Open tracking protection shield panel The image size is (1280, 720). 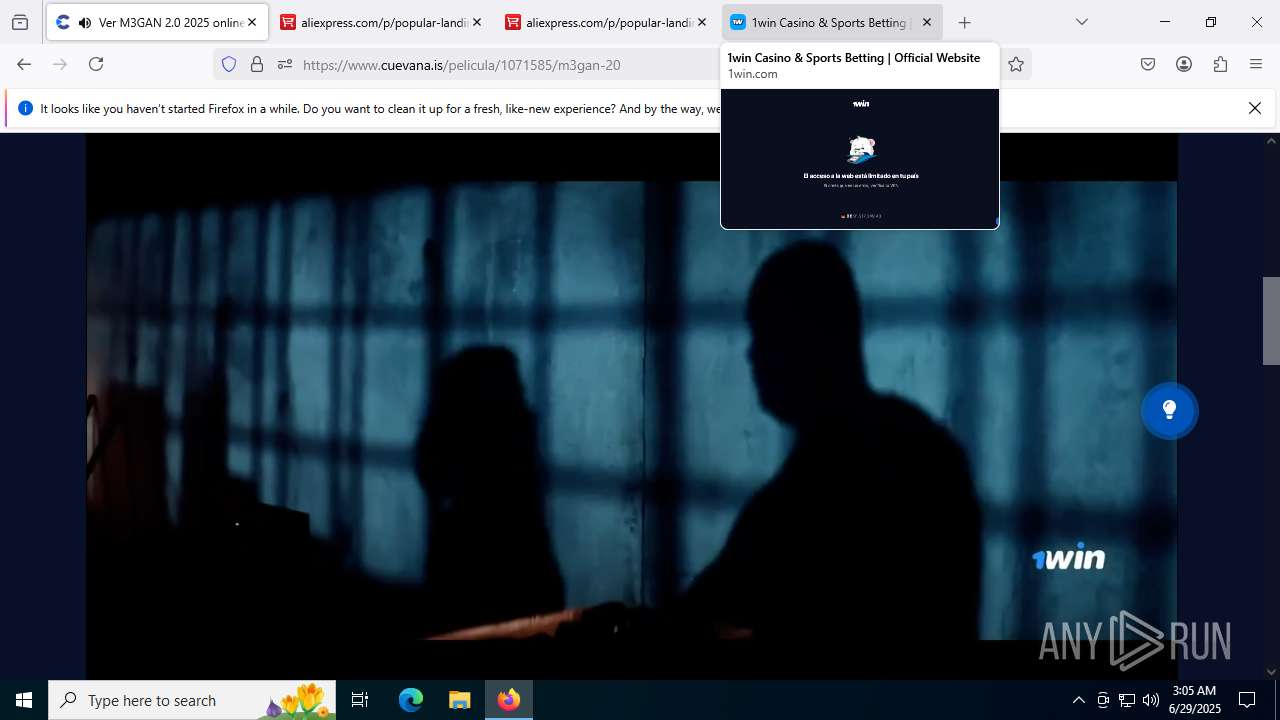pyautogui.click(x=229, y=64)
